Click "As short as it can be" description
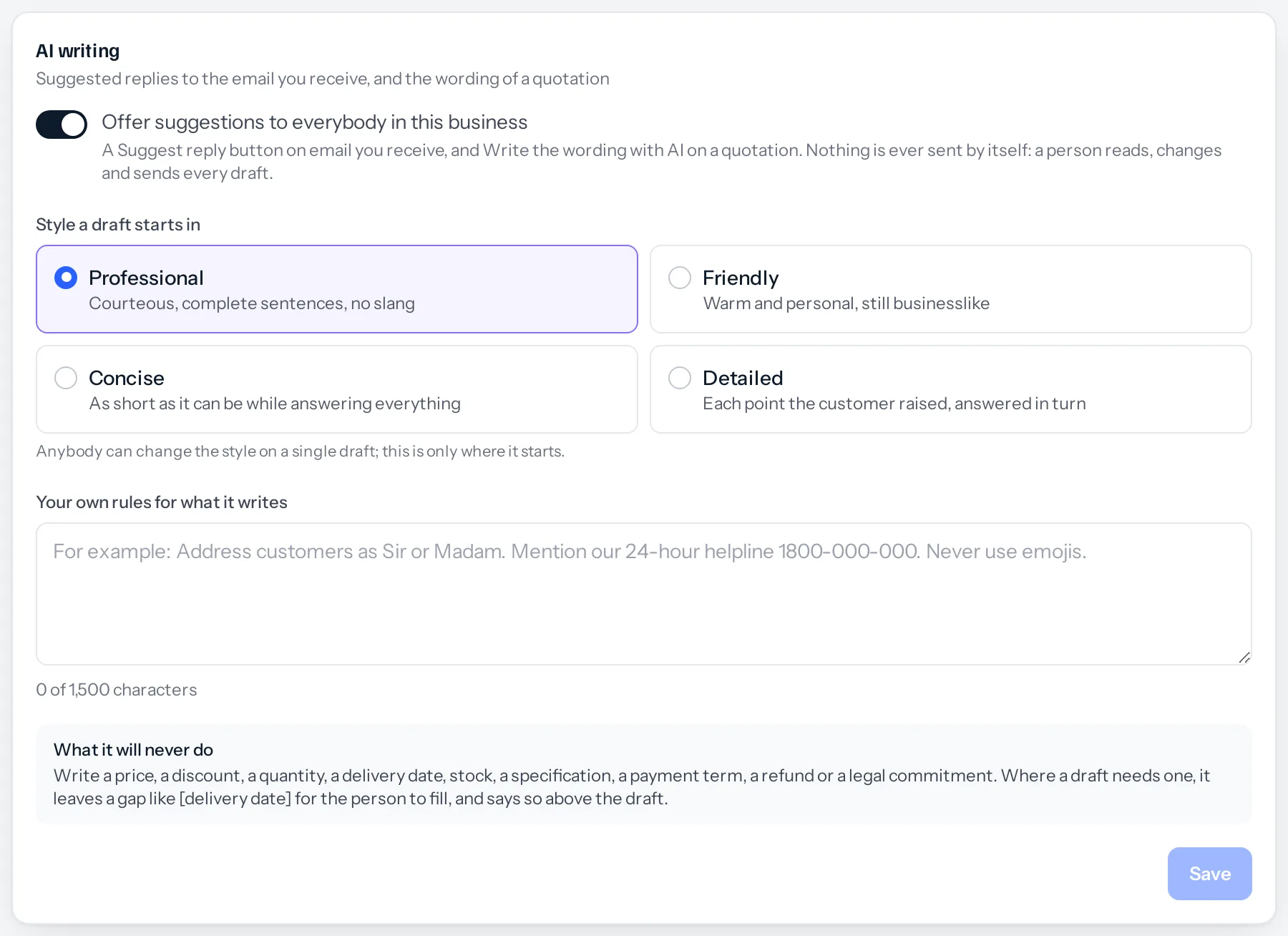The height and width of the screenshot is (936, 1288). [275, 404]
